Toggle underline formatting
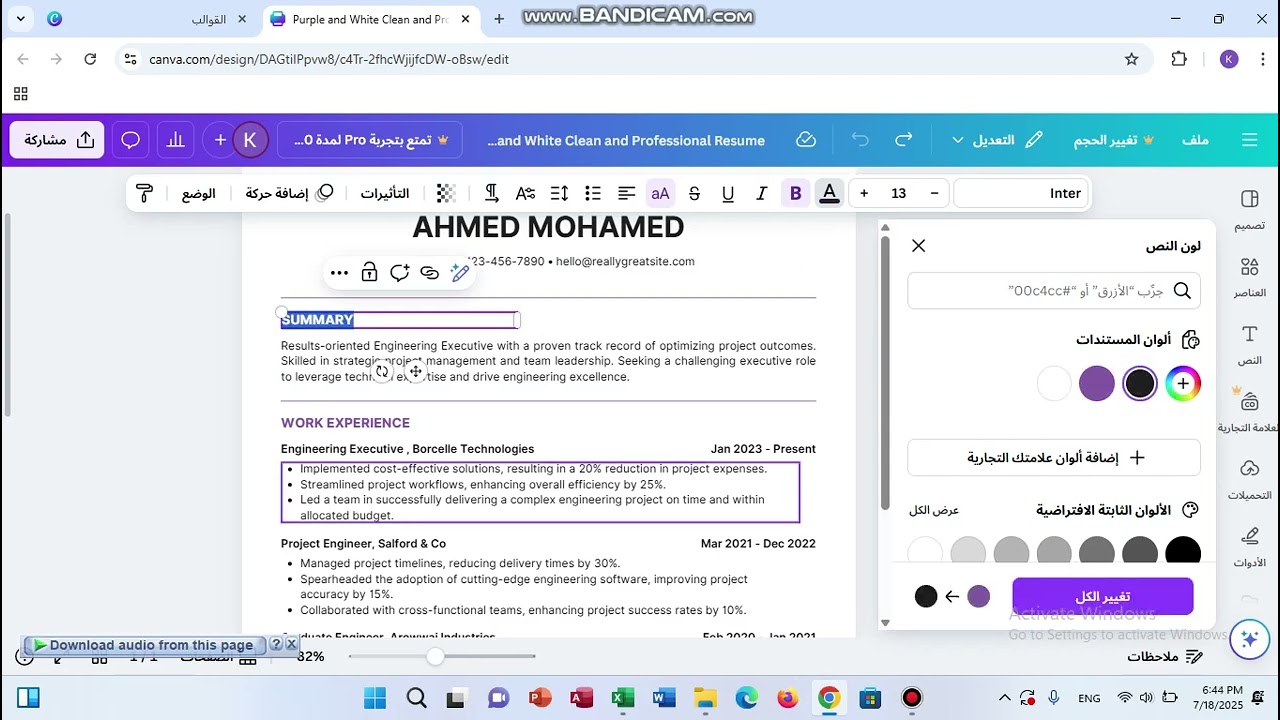 click(x=728, y=193)
